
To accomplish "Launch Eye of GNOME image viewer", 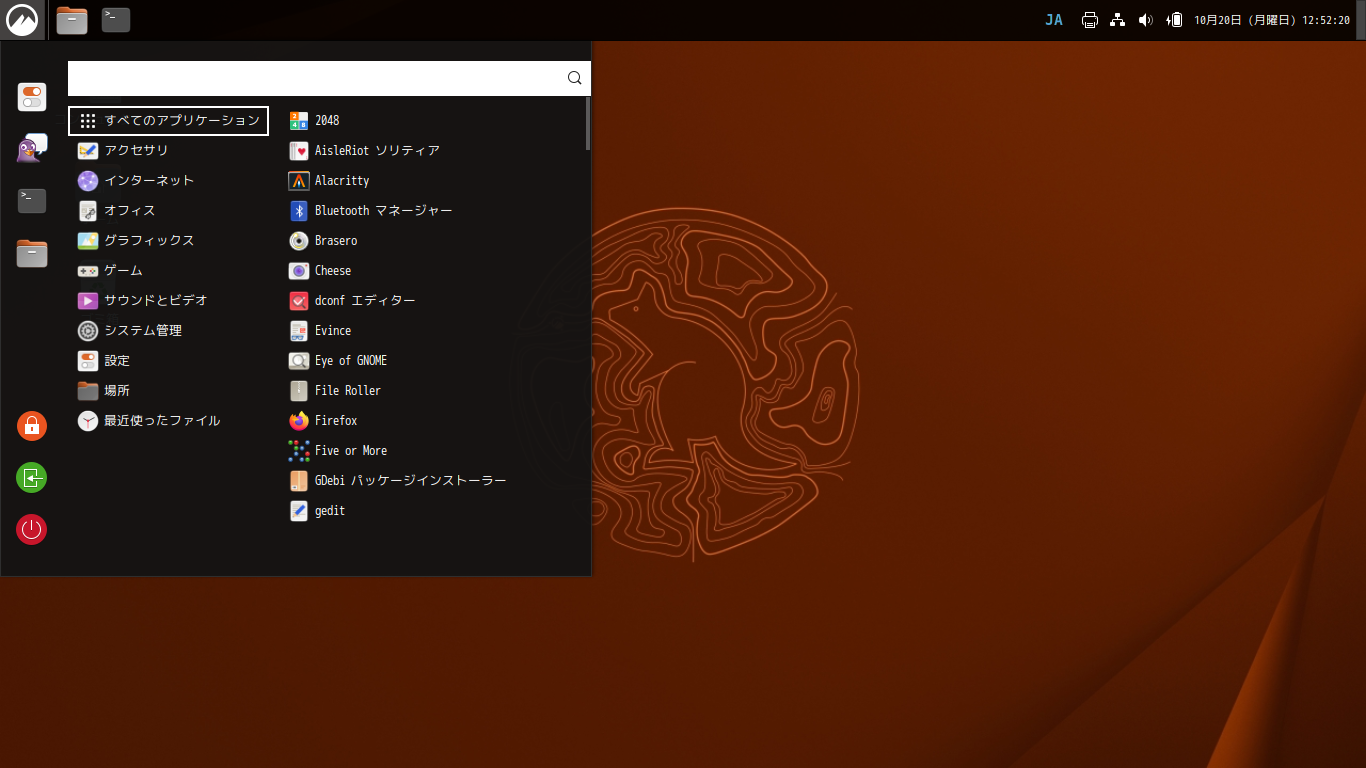I will point(351,360).
